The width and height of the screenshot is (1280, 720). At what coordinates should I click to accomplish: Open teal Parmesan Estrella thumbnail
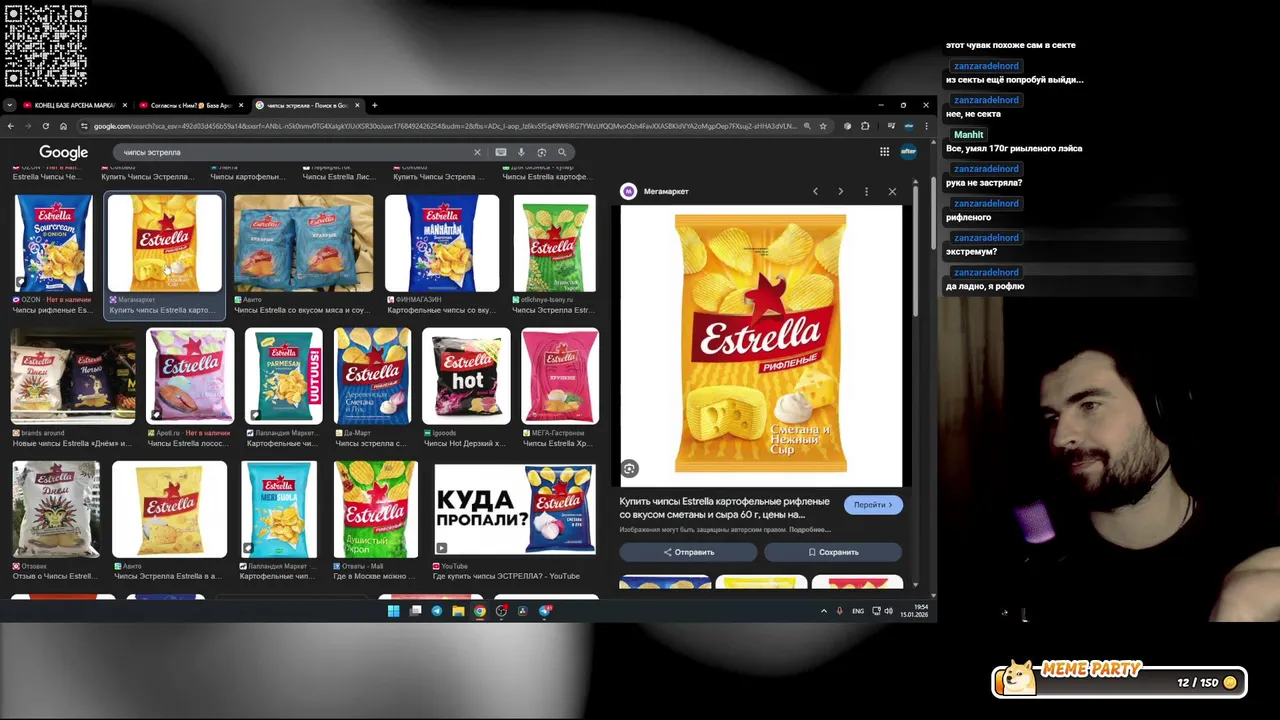[284, 376]
